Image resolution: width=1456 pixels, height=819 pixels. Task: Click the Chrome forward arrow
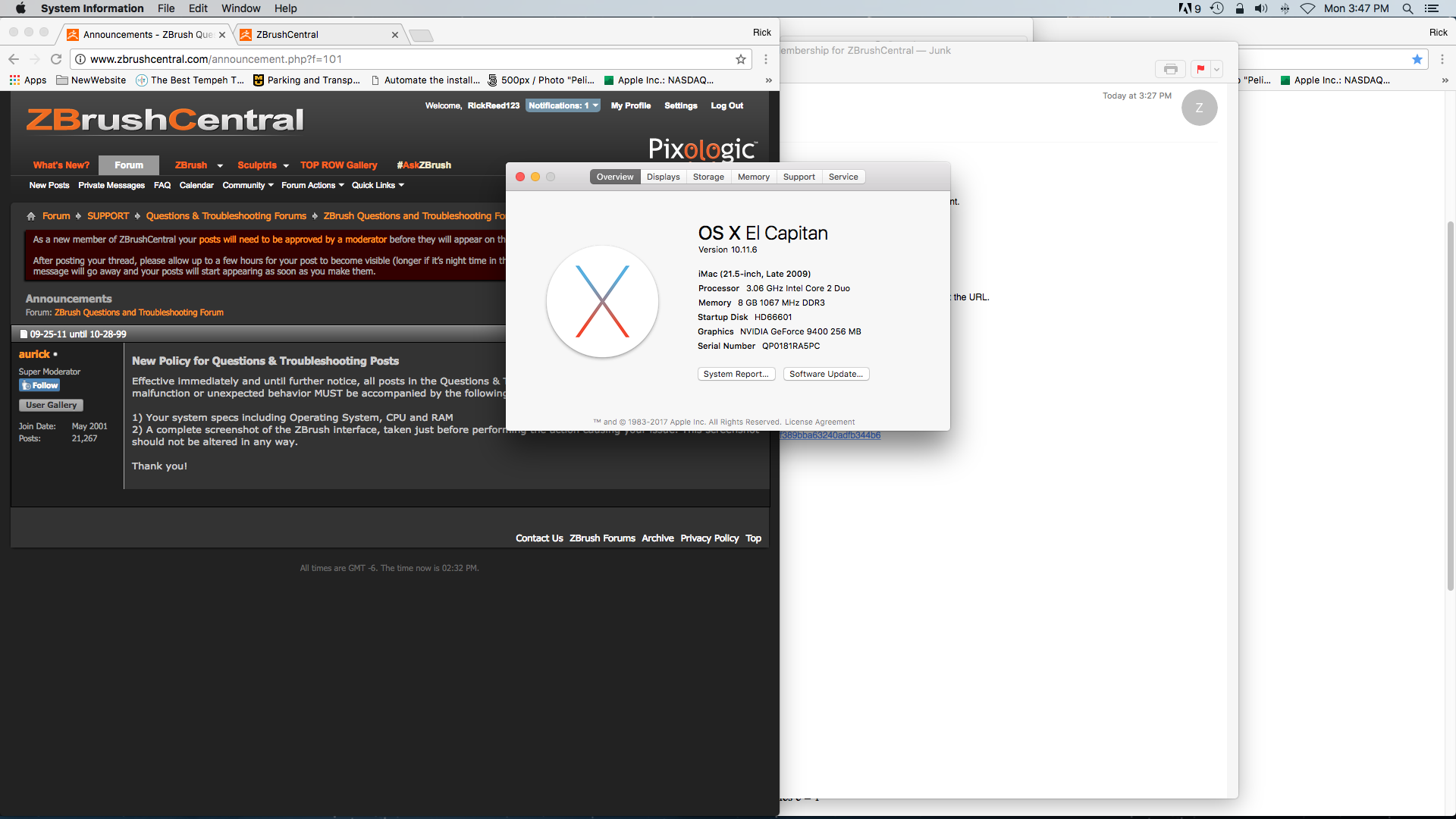[35, 59]
